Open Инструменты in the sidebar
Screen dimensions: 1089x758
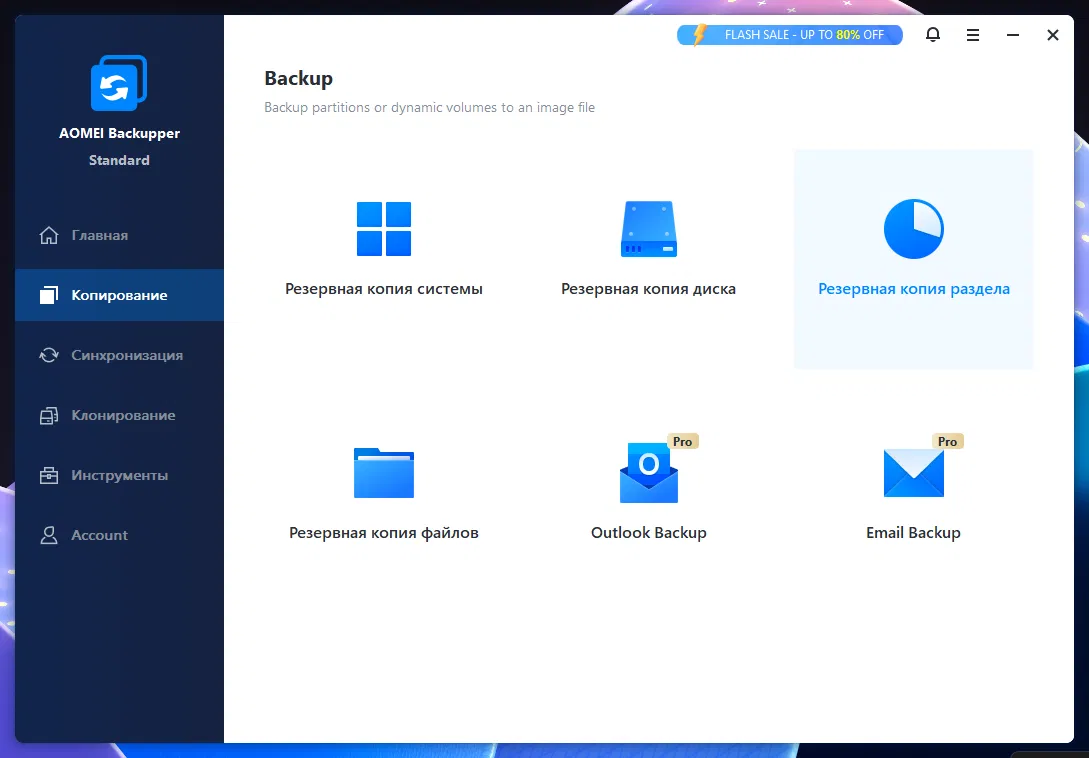click(x=119, y=475)
